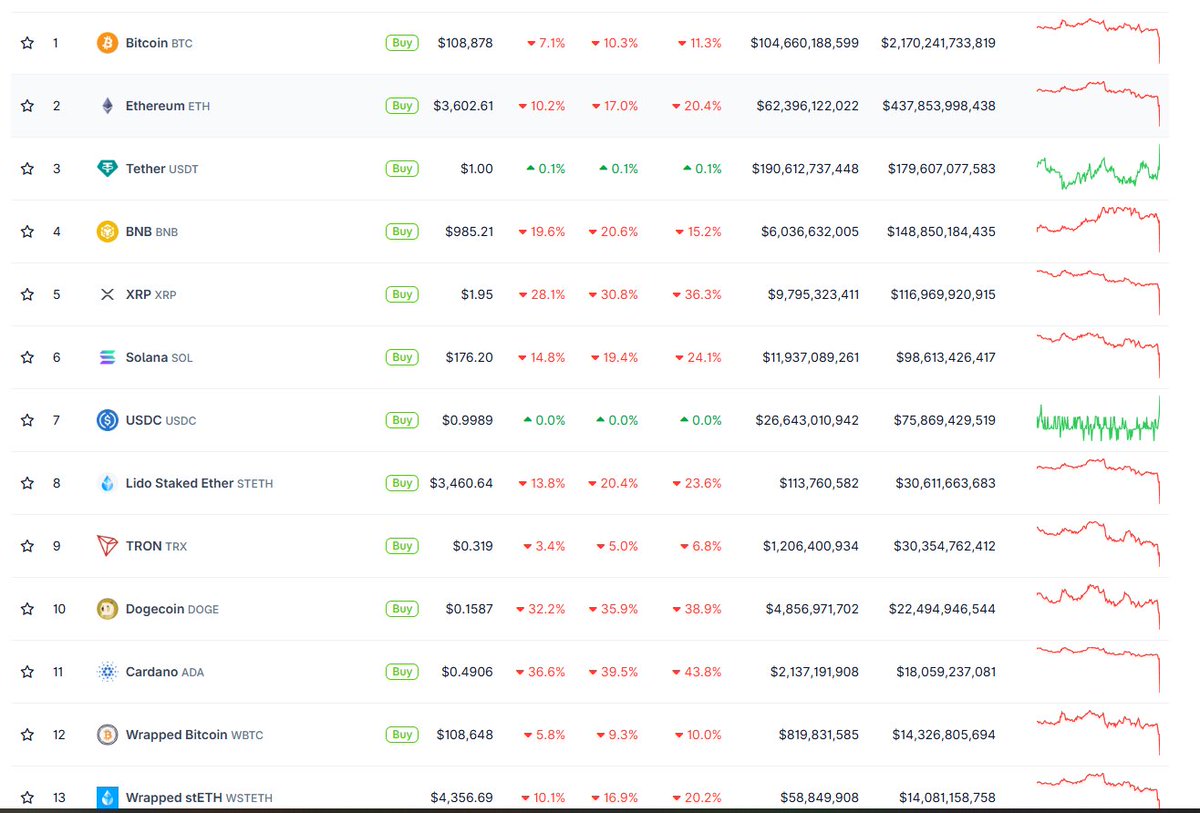Open the Bitcoin BTC coin page

coord(159,44)
